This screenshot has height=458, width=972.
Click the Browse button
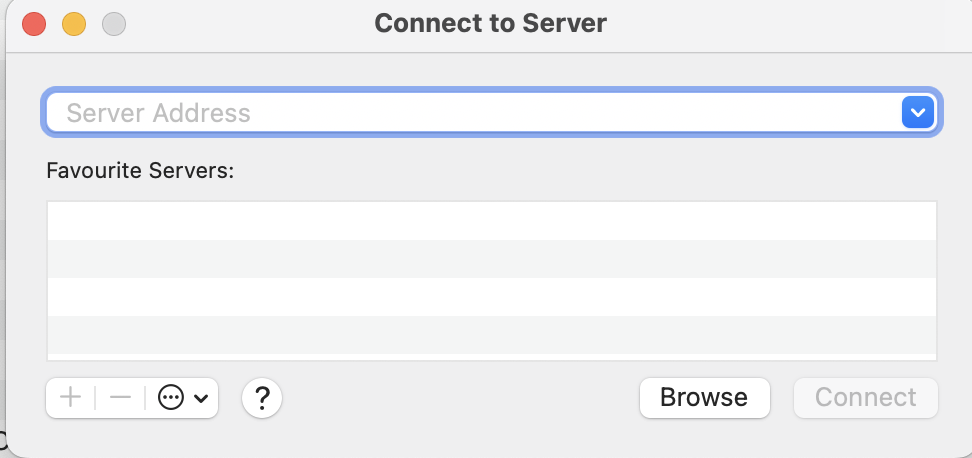(705, 398)
